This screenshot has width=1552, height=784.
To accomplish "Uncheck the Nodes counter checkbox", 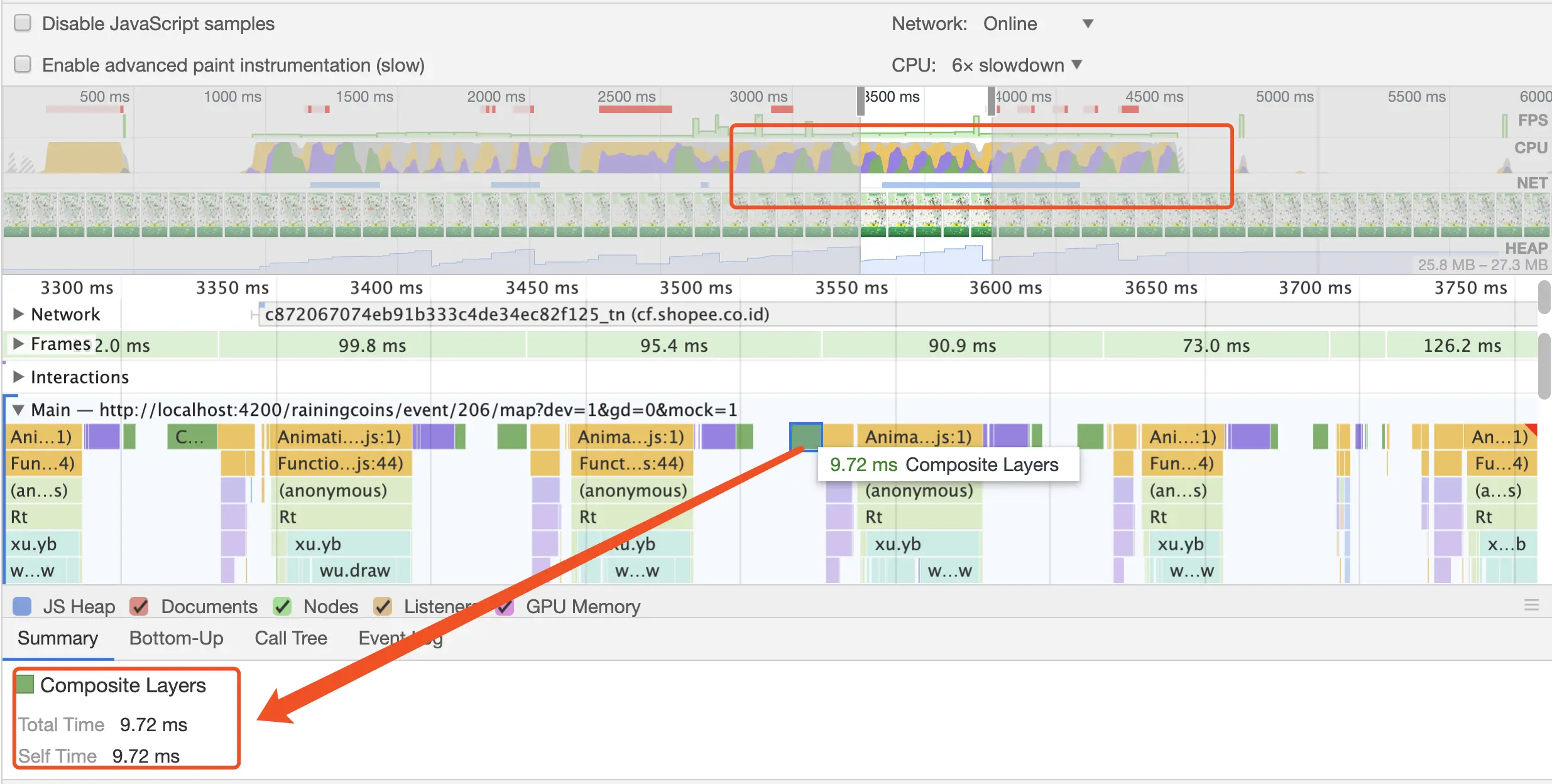I will (282, 606).
